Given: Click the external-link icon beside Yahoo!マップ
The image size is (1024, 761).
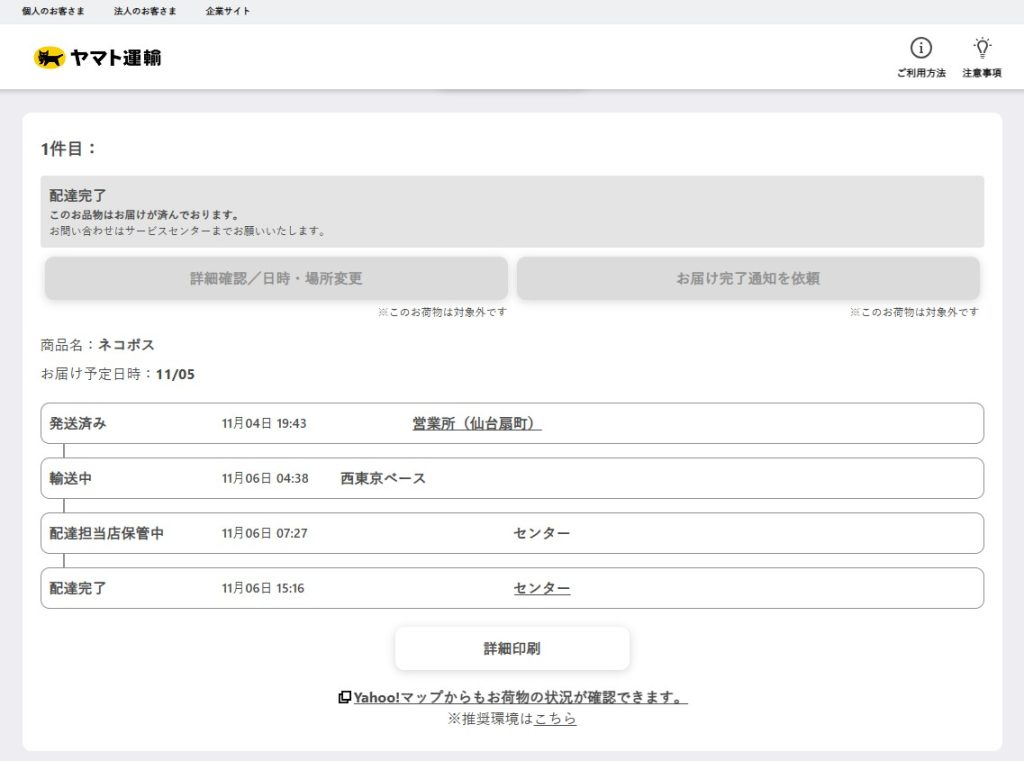Looking at the screenshot, I should tap(344, 698).
